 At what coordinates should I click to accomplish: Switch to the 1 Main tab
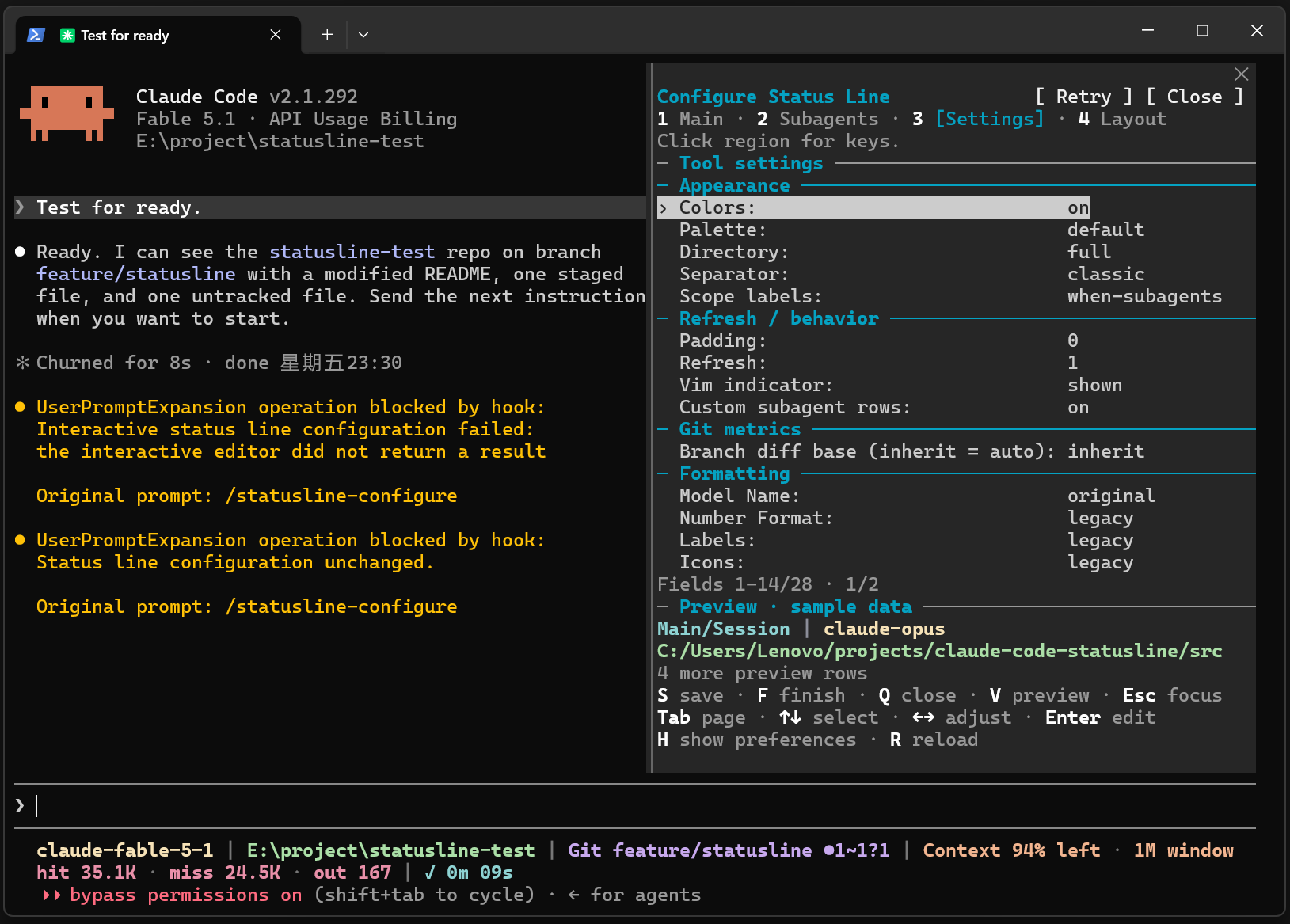click(690, 119)
